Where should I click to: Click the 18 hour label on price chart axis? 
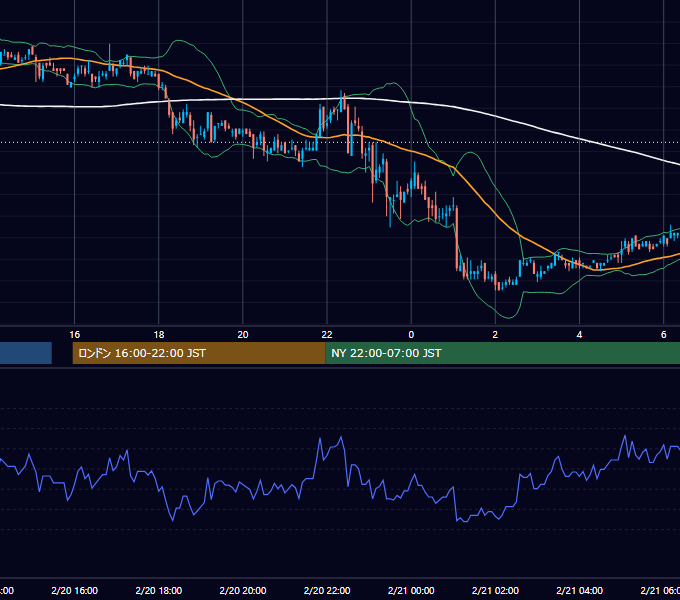[x=159, y=335]
